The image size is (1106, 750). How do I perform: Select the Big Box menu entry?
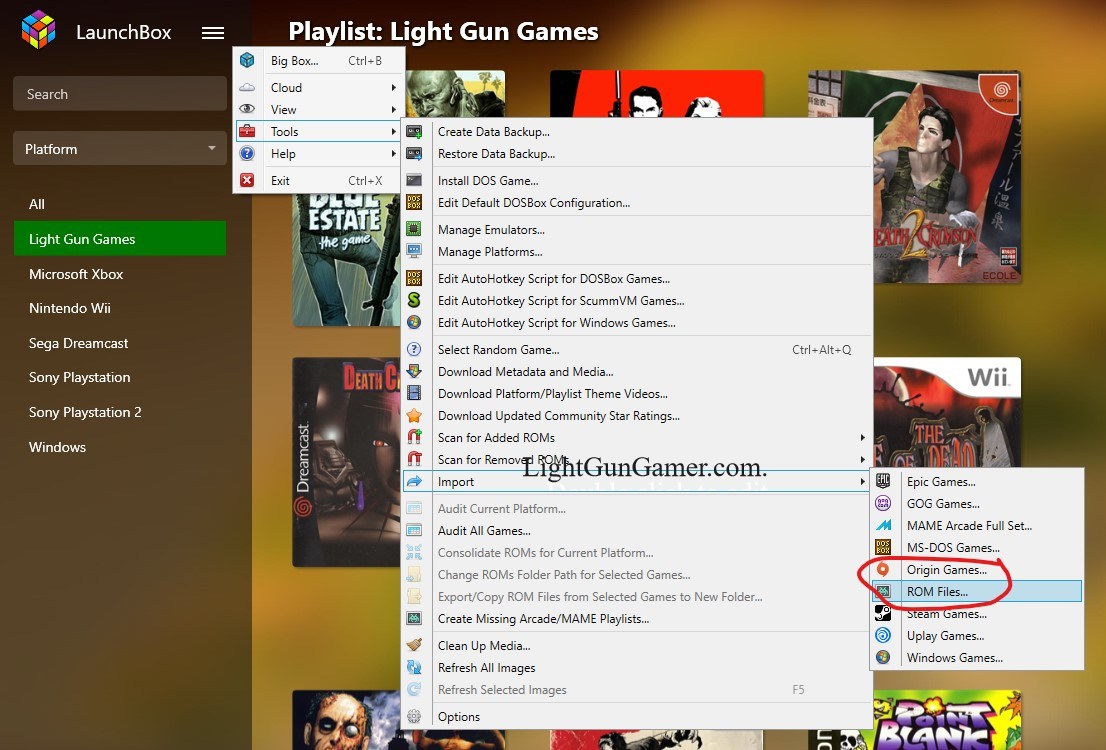coord(319,61)
